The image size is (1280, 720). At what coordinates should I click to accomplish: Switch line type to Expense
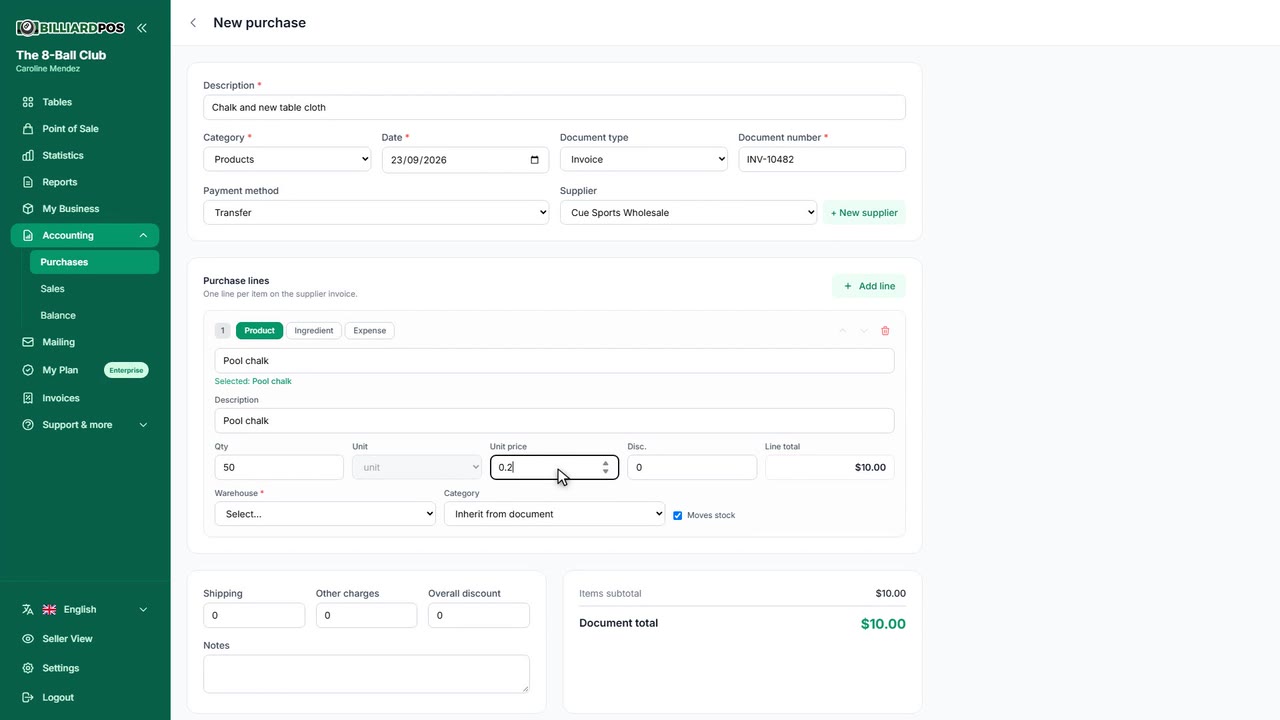click(369, 331)
